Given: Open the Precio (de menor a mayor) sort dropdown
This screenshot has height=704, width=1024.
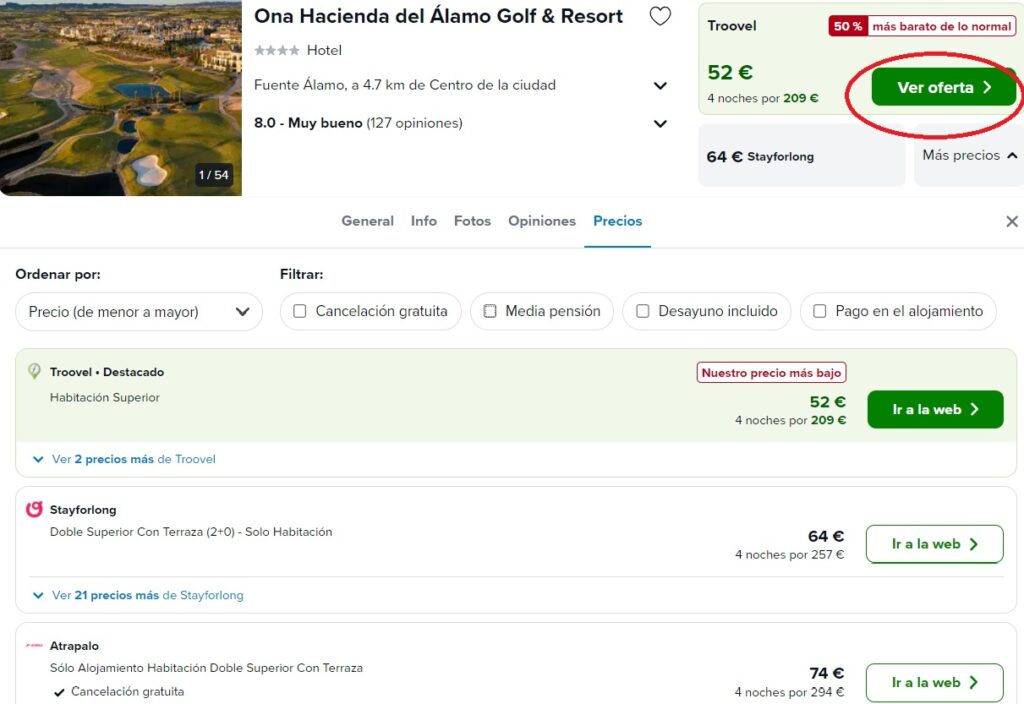Looking at the screenshot, I should 139,312.
